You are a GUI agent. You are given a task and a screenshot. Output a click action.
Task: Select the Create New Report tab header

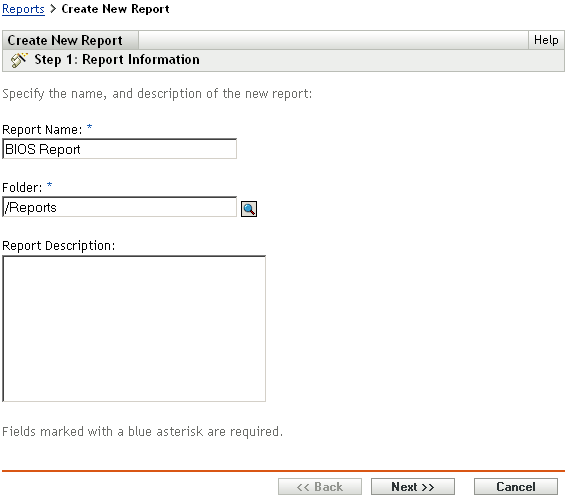[70, 40]
